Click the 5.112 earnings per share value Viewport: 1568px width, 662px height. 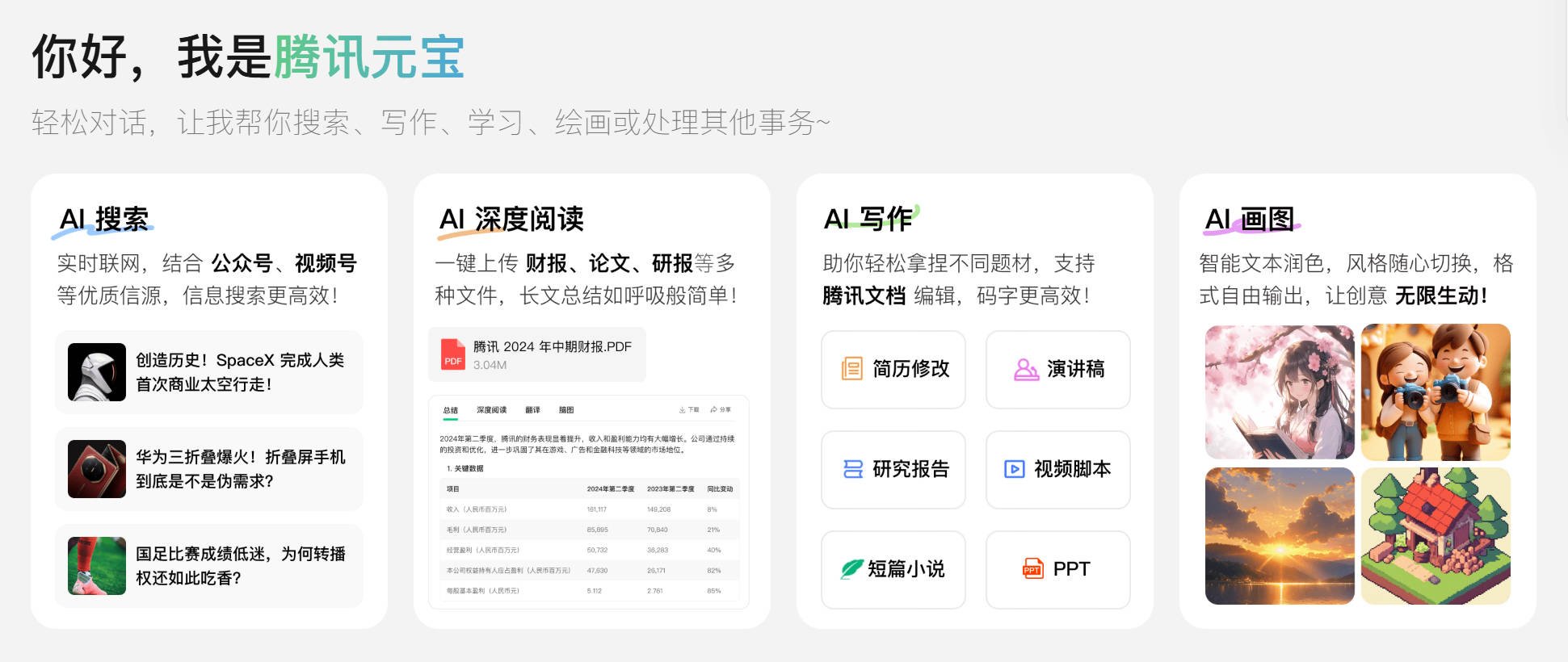(595, 591)
